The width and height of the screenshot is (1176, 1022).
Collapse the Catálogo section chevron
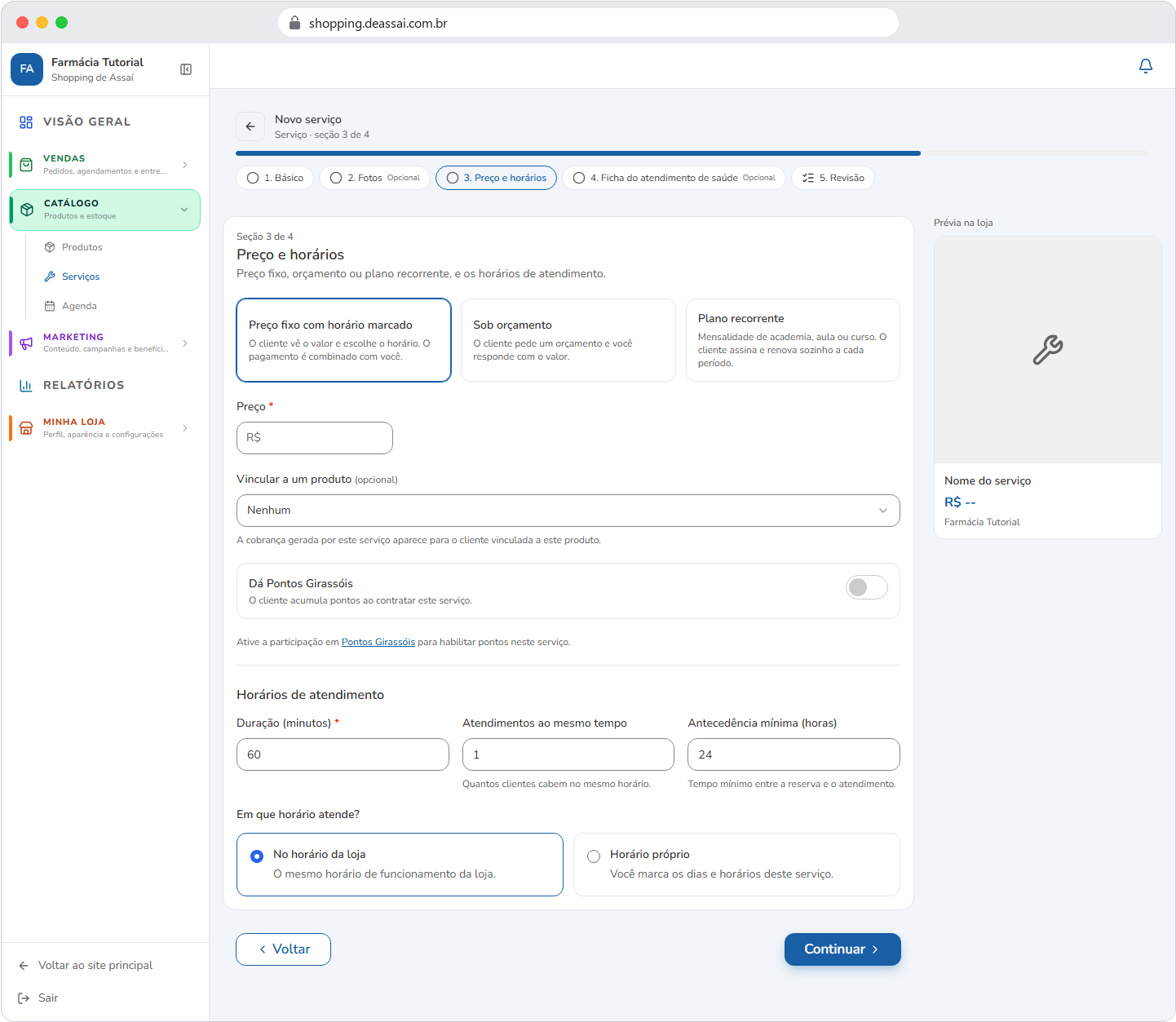tap(184, 210)
